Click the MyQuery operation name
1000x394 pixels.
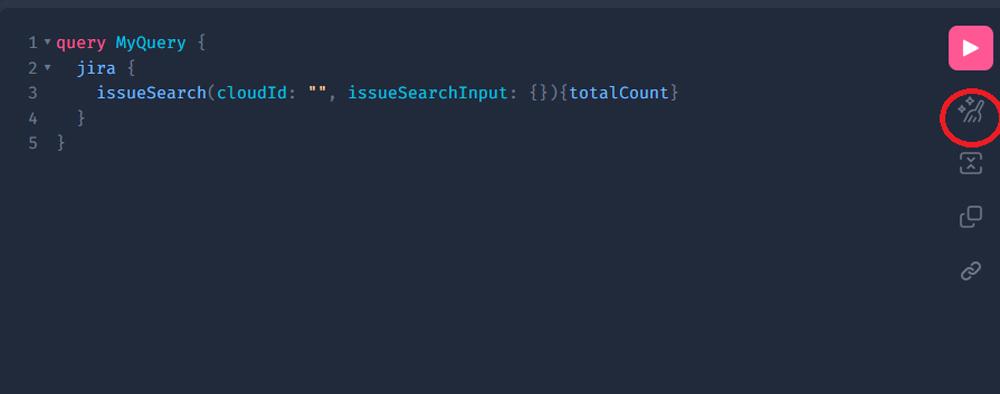point(151,43)
